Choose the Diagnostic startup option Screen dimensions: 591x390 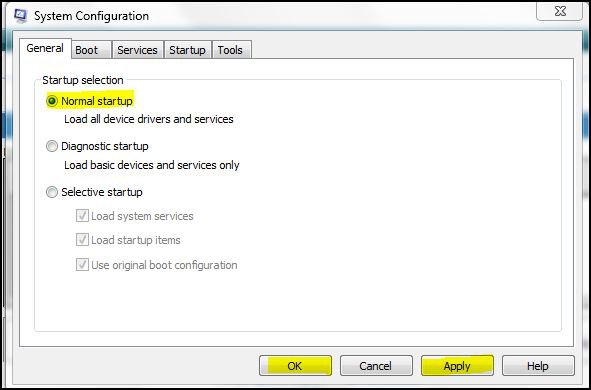(x=52, y=146)
